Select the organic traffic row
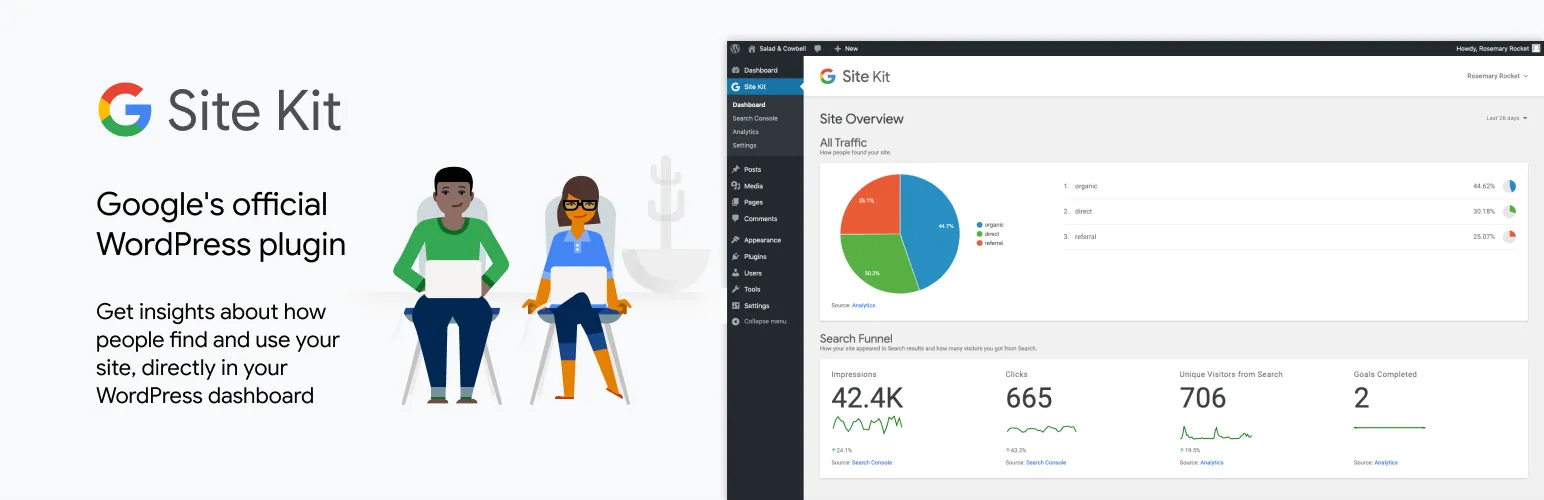This screenshot has height=500, width=1544. (x=1290, y=186)
